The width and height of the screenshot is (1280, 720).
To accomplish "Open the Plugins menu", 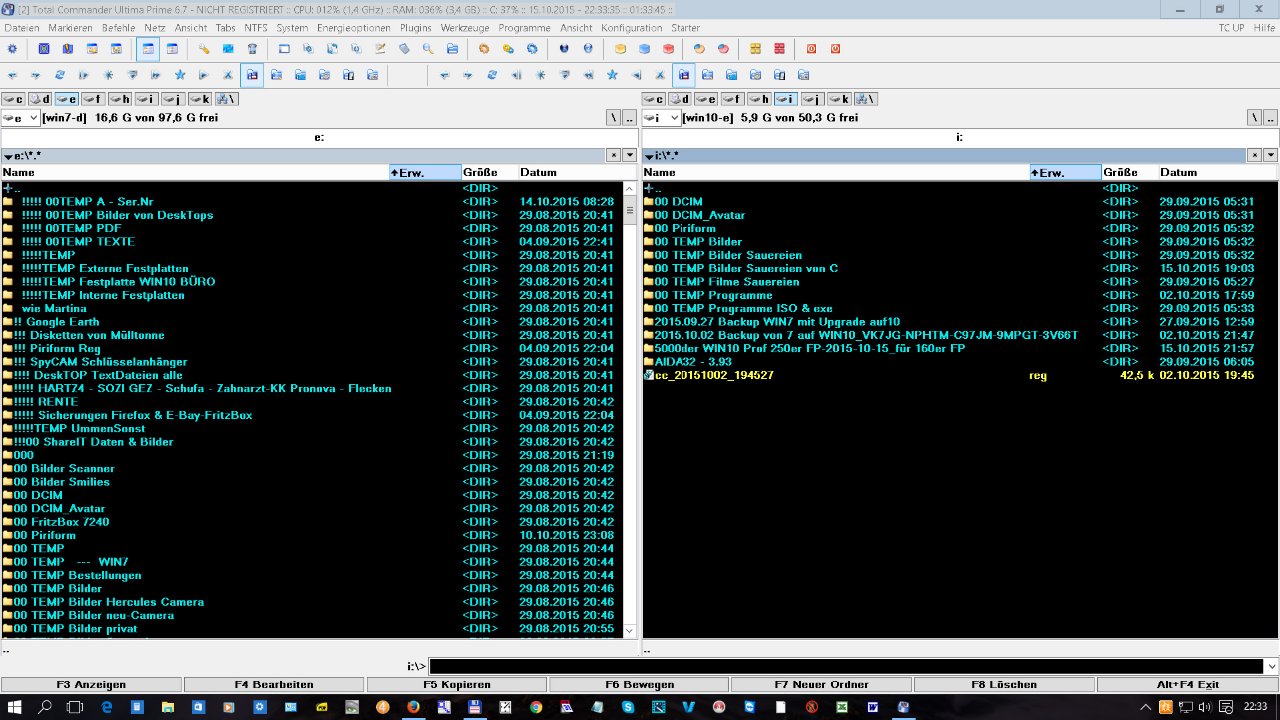I will 416,28.
